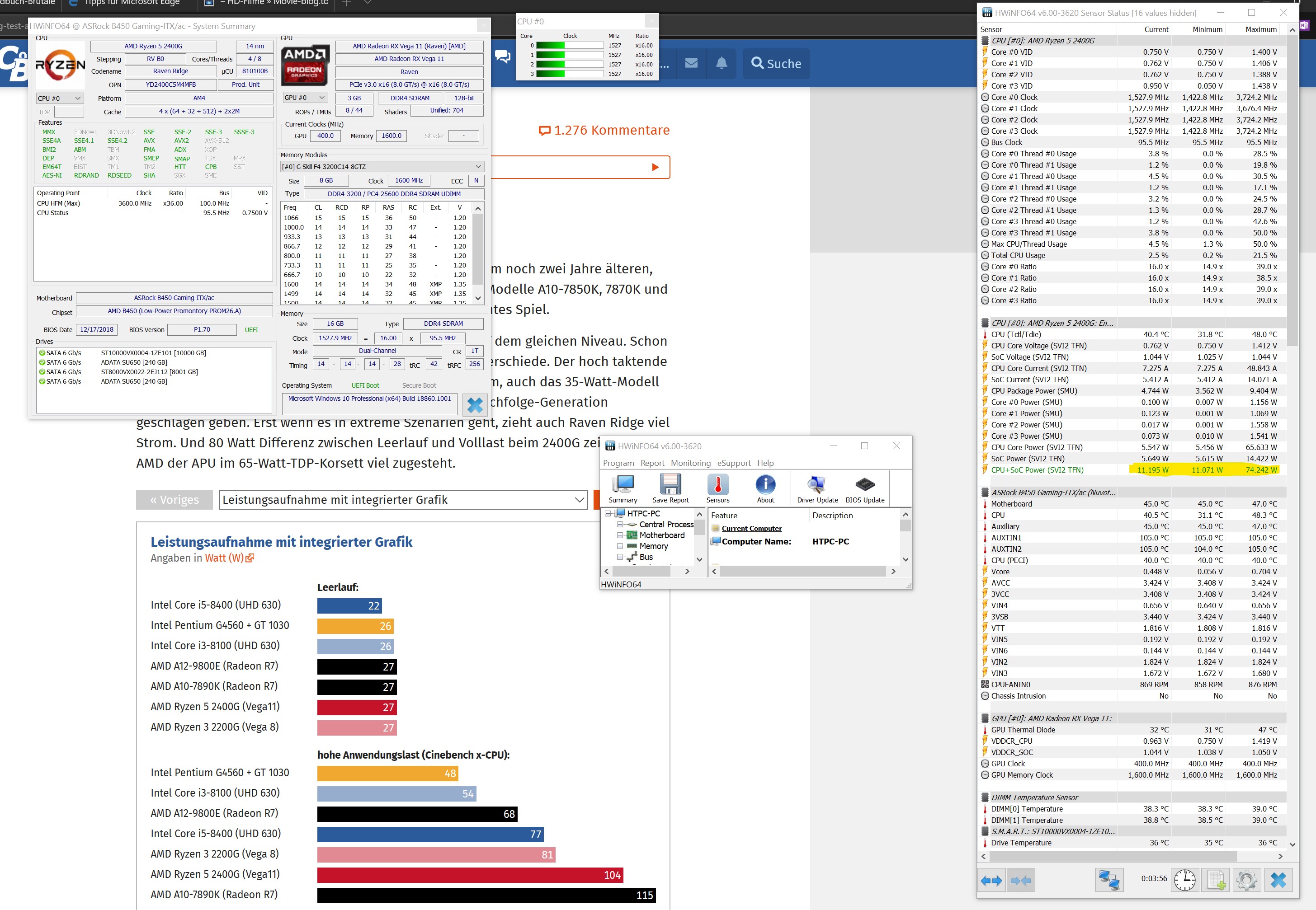Open Leistungsaufnahme mit integrierter Grafik dropdown

pos(403,499)
